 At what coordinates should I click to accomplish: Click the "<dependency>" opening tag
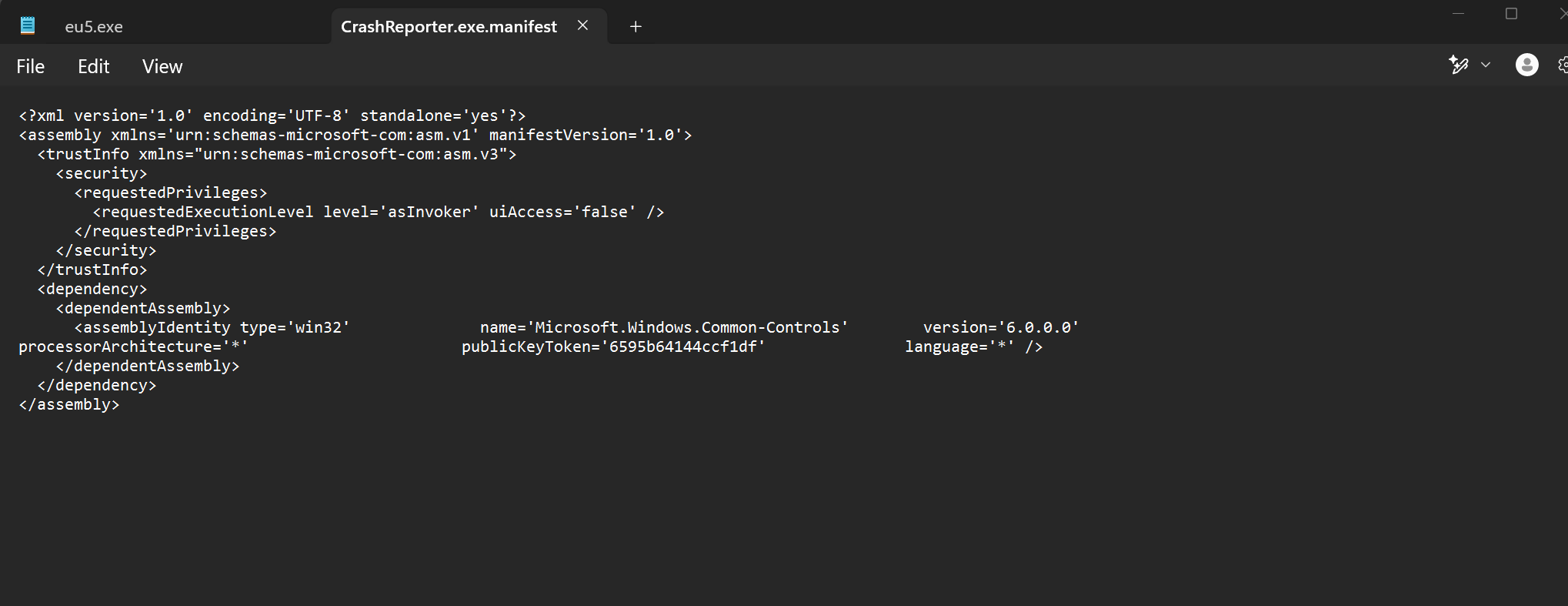click(92, 289)
